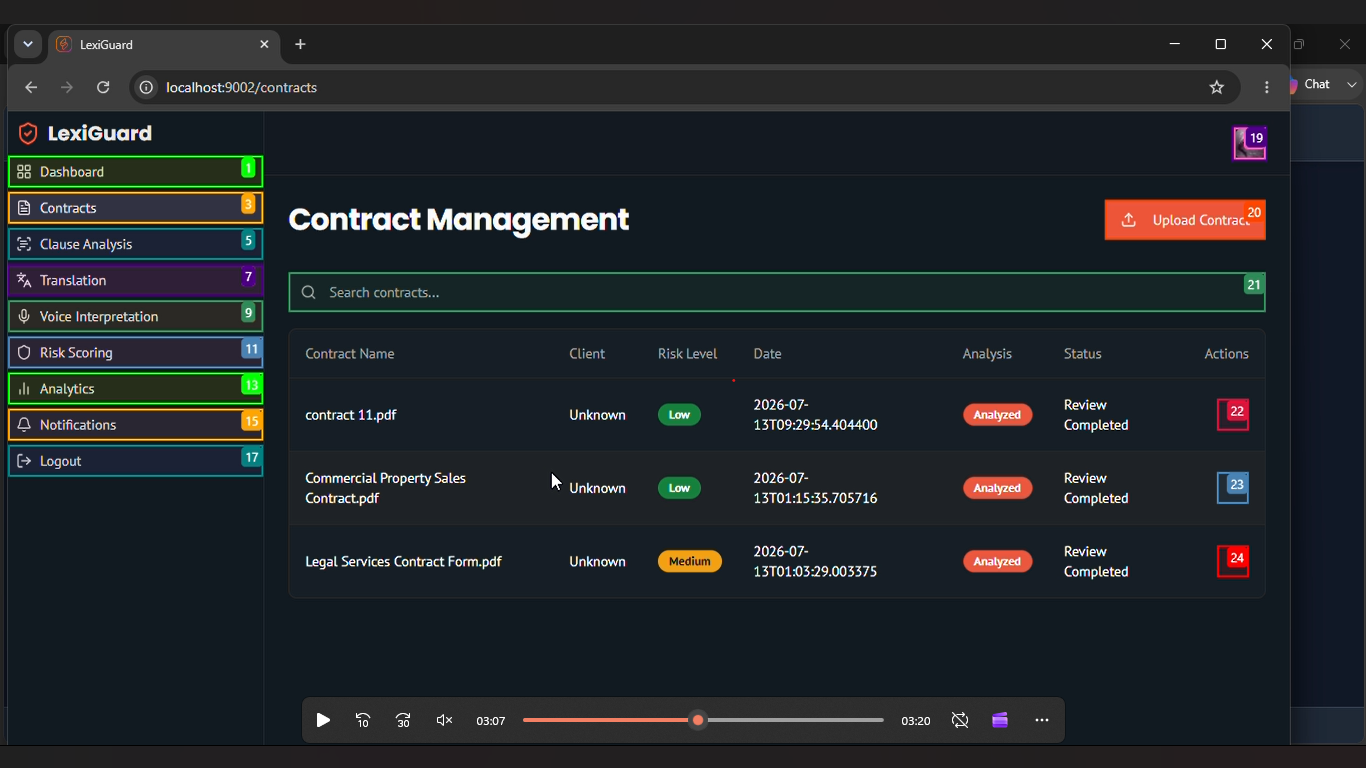Close the LexiGuard browser tab
1366x768 pixels.
264,44
